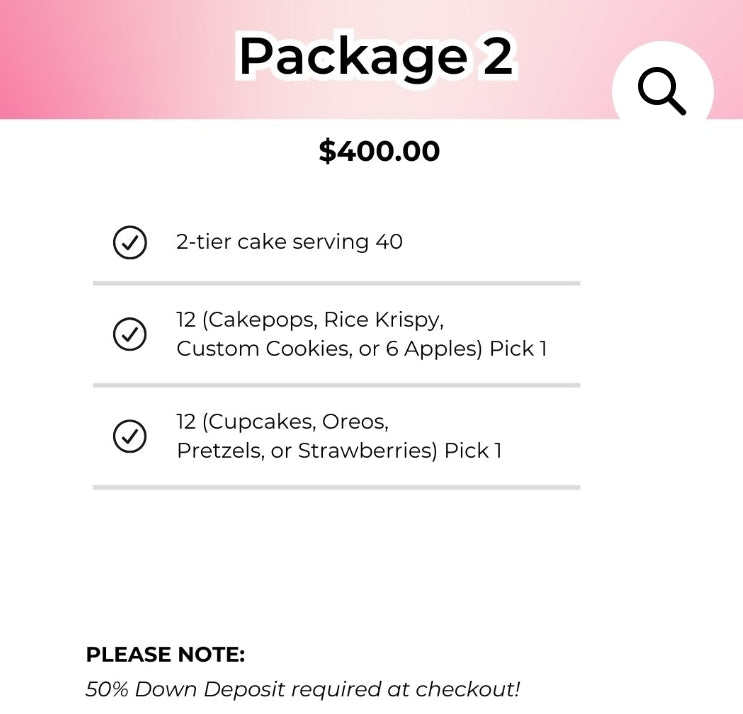Click the word "Cakepops" in the list

(x=260, y=320)
